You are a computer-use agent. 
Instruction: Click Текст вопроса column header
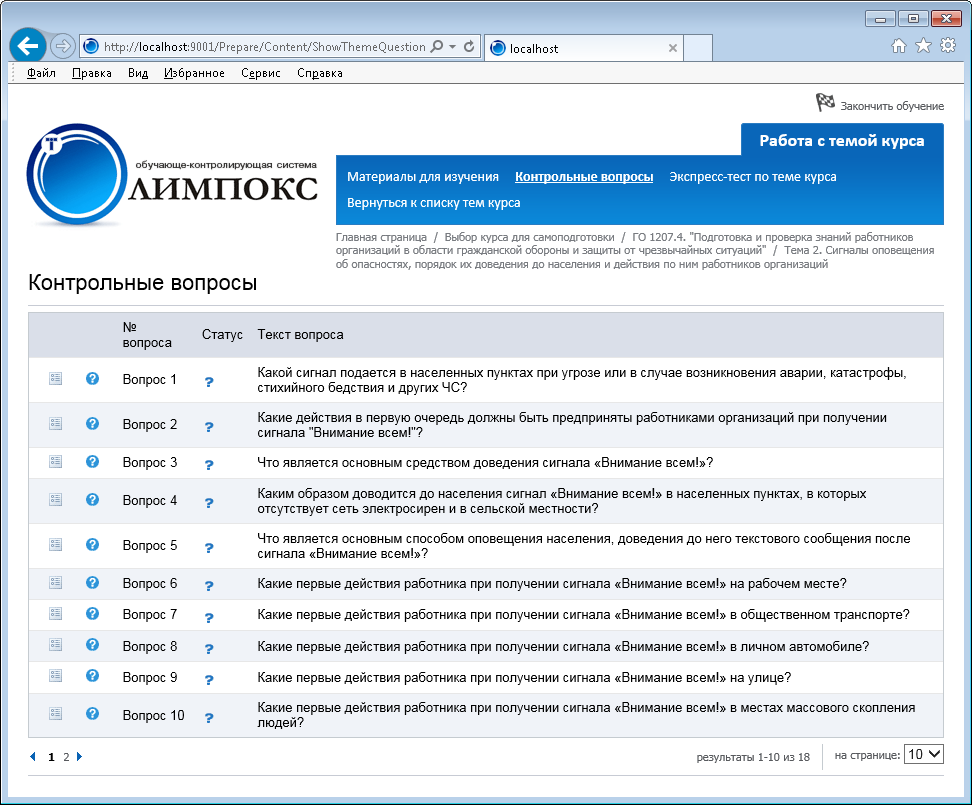coord(300,335)
